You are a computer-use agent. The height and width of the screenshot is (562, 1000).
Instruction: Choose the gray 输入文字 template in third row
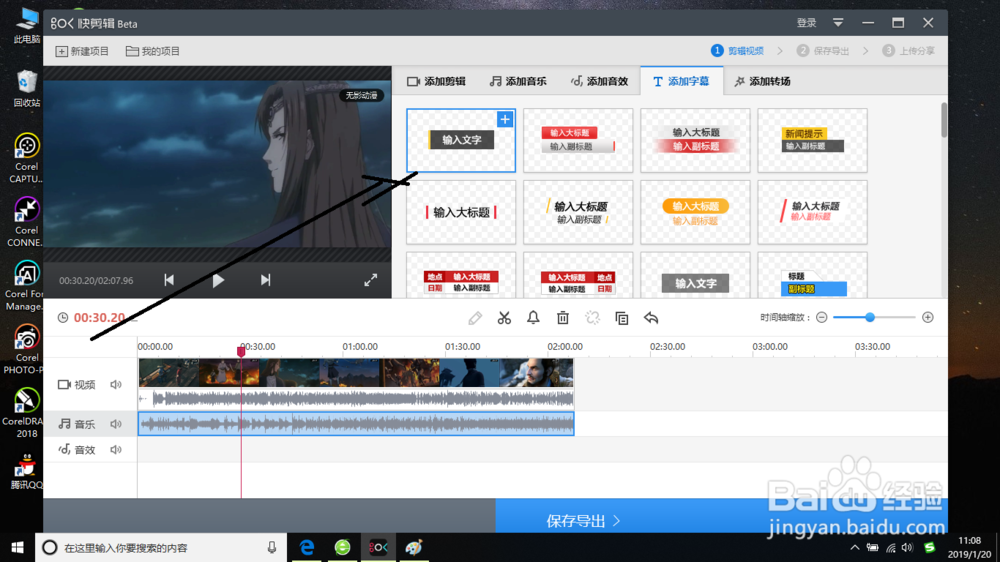[x=695, y=276]
